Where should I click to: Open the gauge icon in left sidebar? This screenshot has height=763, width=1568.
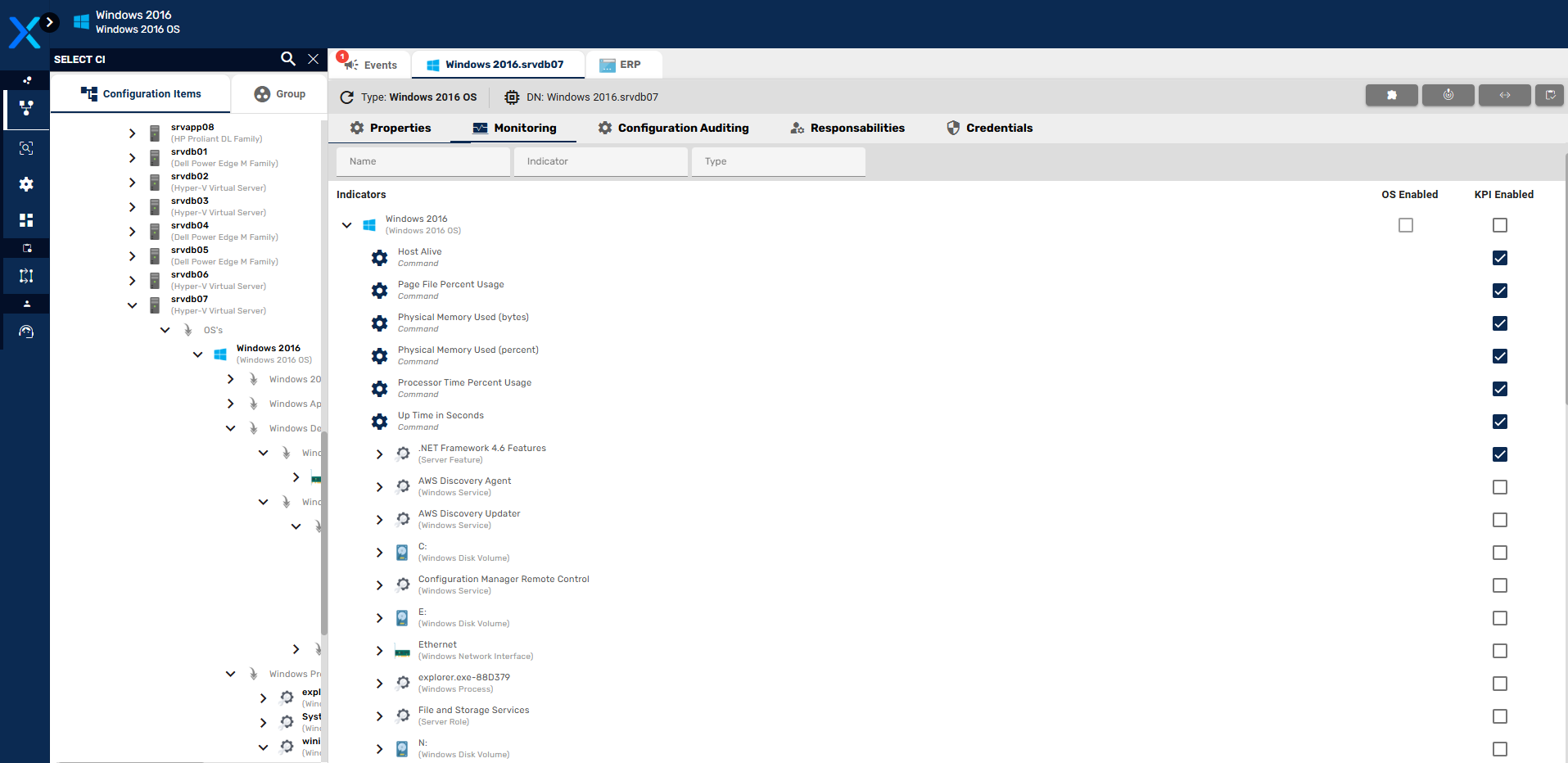26,332
